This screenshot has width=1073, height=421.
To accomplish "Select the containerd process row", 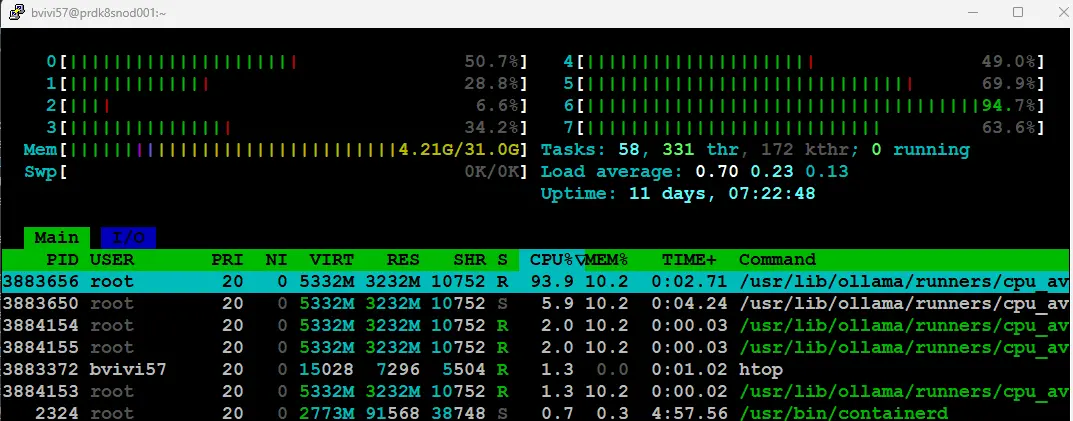I will point(536,413).
